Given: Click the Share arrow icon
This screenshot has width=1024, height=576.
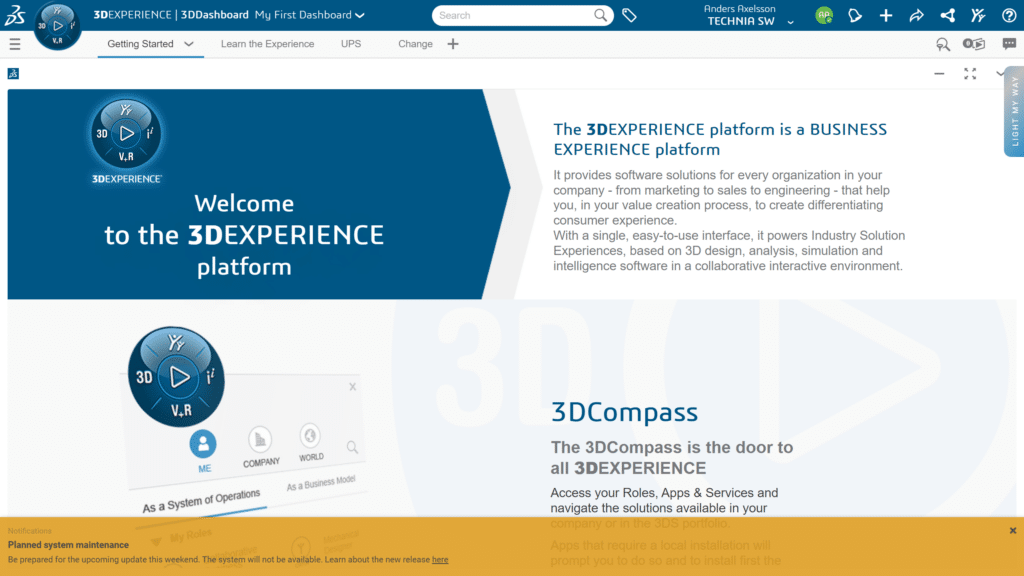Looking at the screenshot, I should (x=916, y=15).
